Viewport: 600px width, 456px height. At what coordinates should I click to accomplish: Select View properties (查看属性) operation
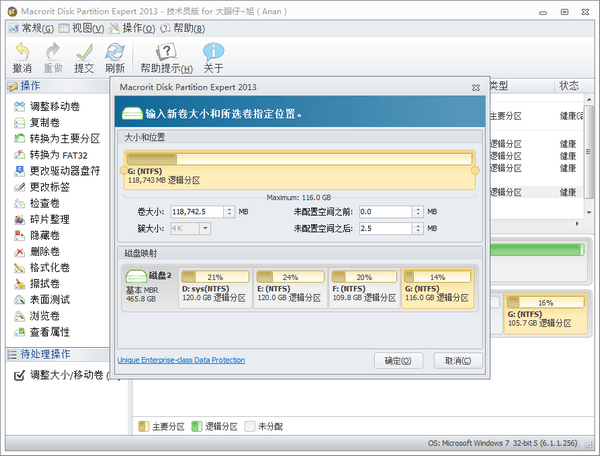tap(42, 332)
